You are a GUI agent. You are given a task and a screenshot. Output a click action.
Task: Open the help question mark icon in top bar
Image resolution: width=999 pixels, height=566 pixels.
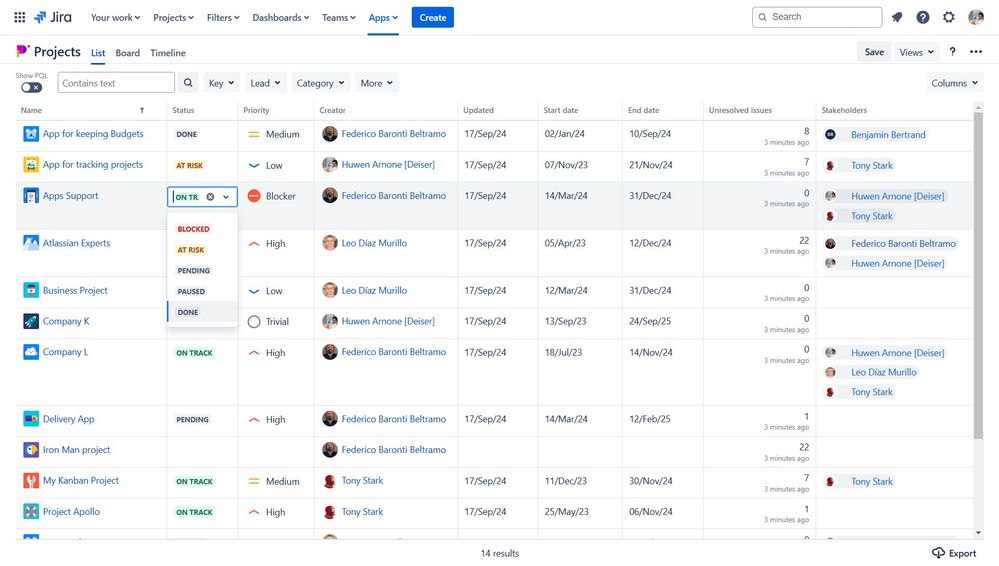pyautogui.click(x=923, y=17)
